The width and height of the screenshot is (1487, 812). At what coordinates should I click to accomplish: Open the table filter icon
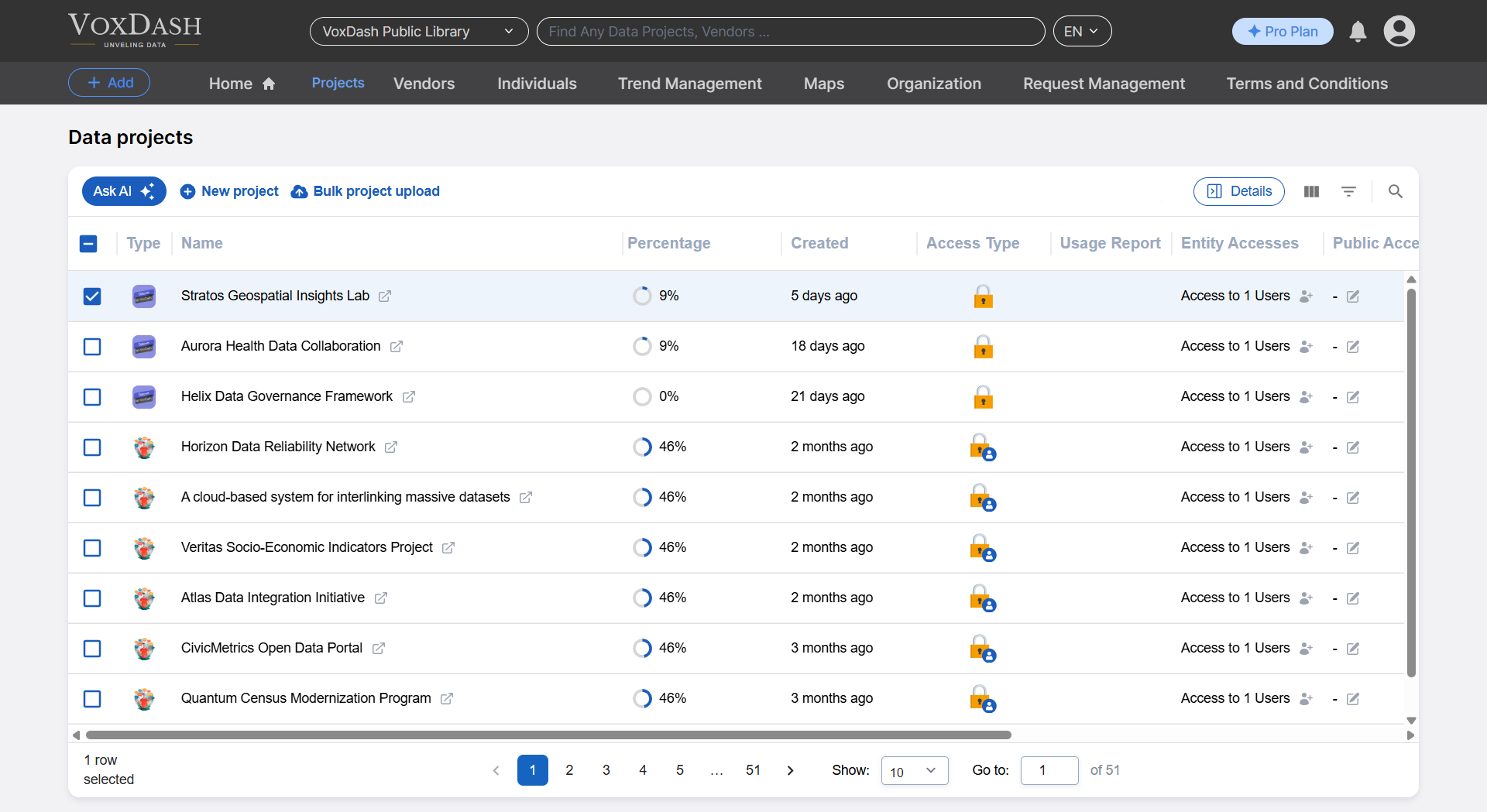(1348, 191)
